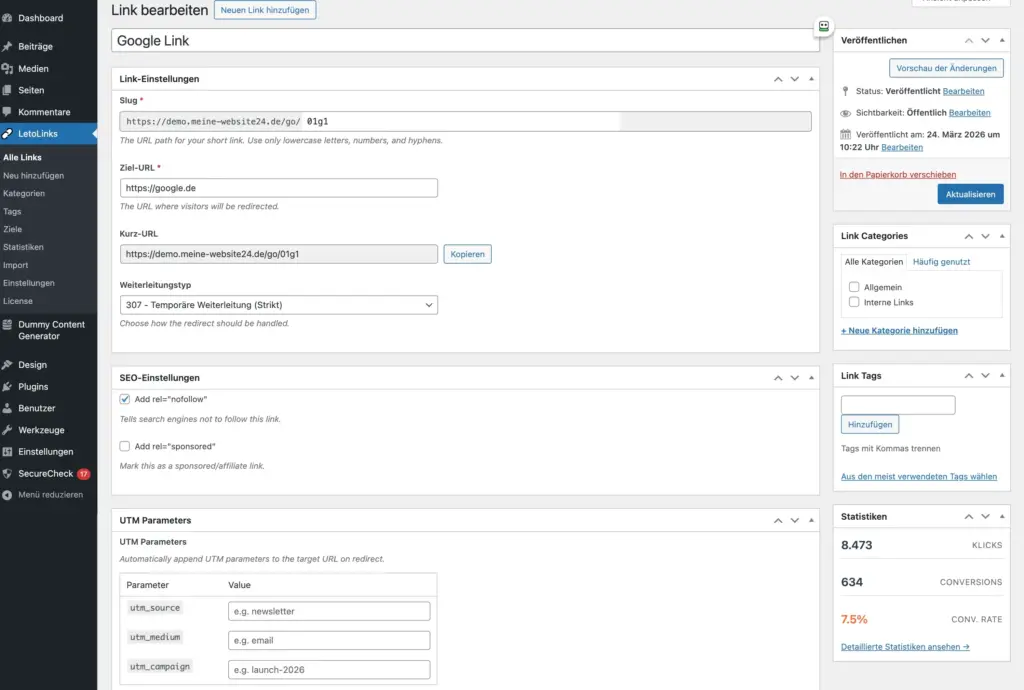The width and height of the screenshot is (1024, 690).
Task: Open Detaillierte Statistiken ansehen link
Action: coord(905,647)
